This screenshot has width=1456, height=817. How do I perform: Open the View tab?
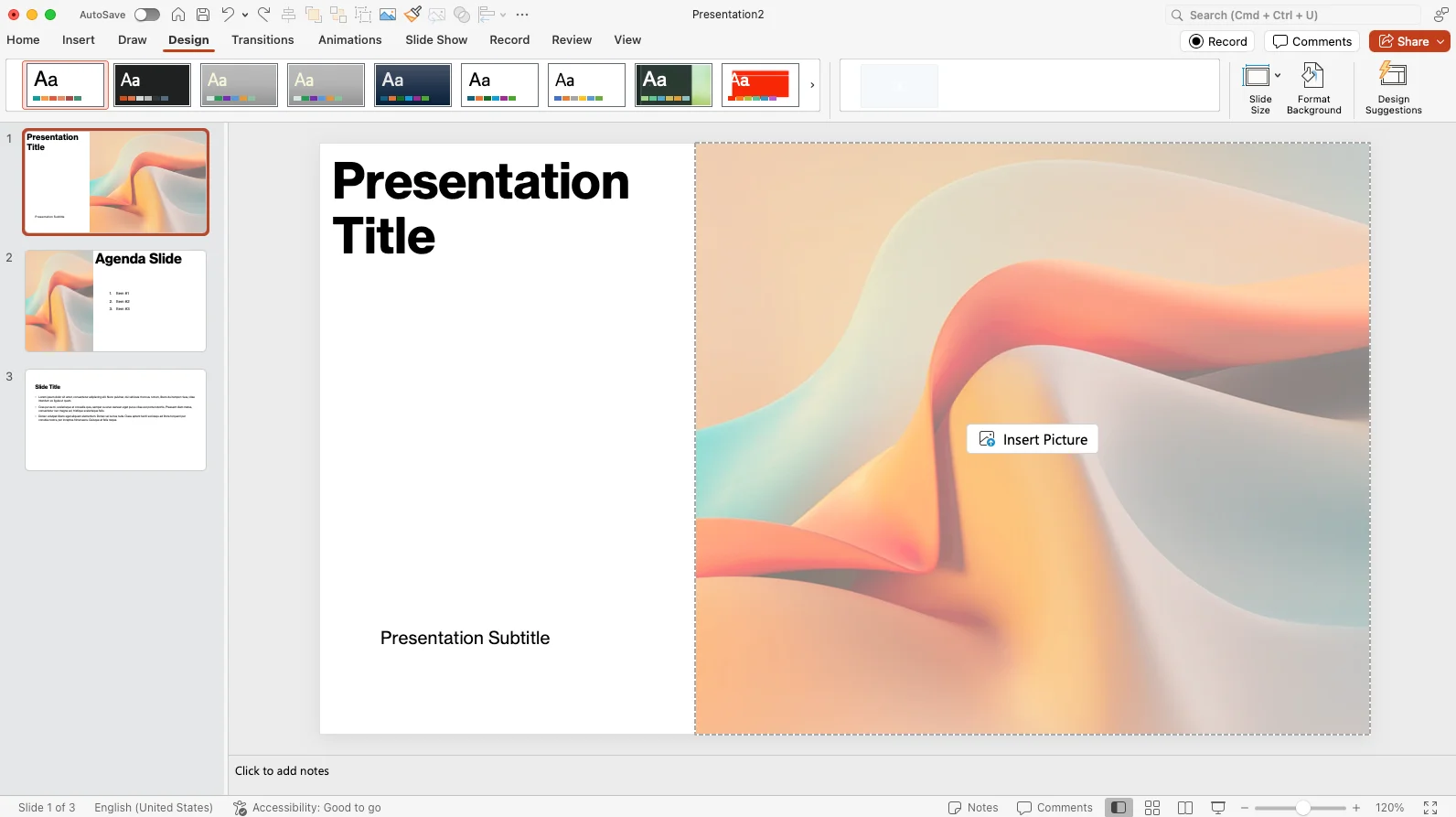[627, 40]
